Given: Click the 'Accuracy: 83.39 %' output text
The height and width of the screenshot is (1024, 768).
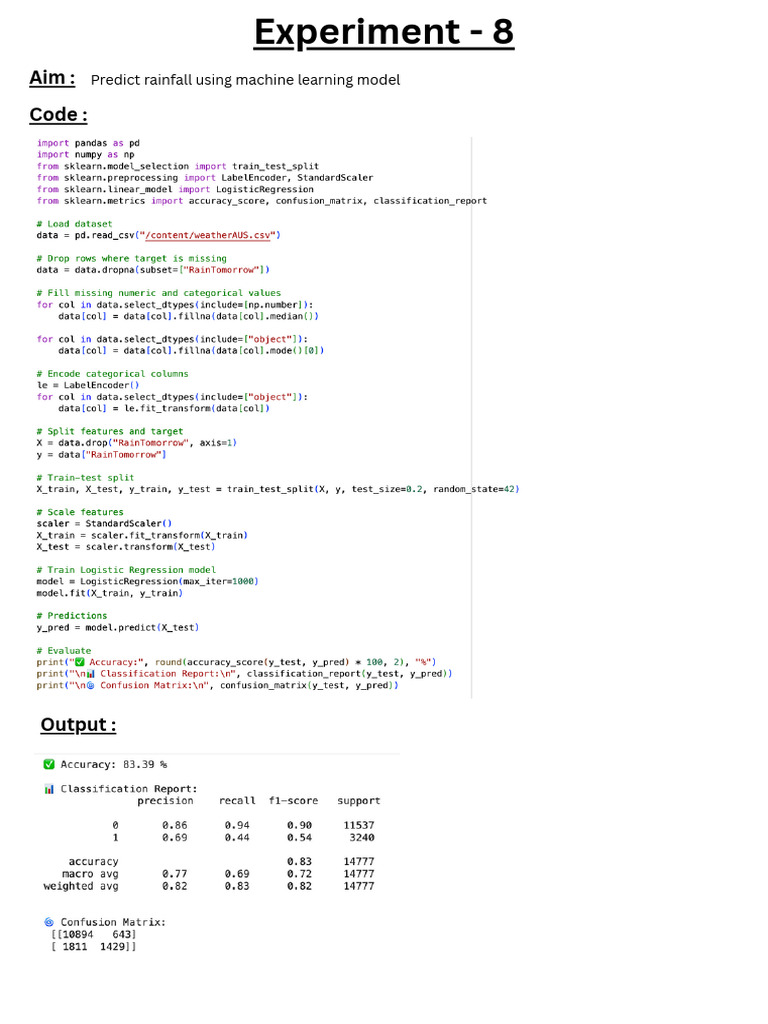Looking at the screenshot, I should pos(114,764).
